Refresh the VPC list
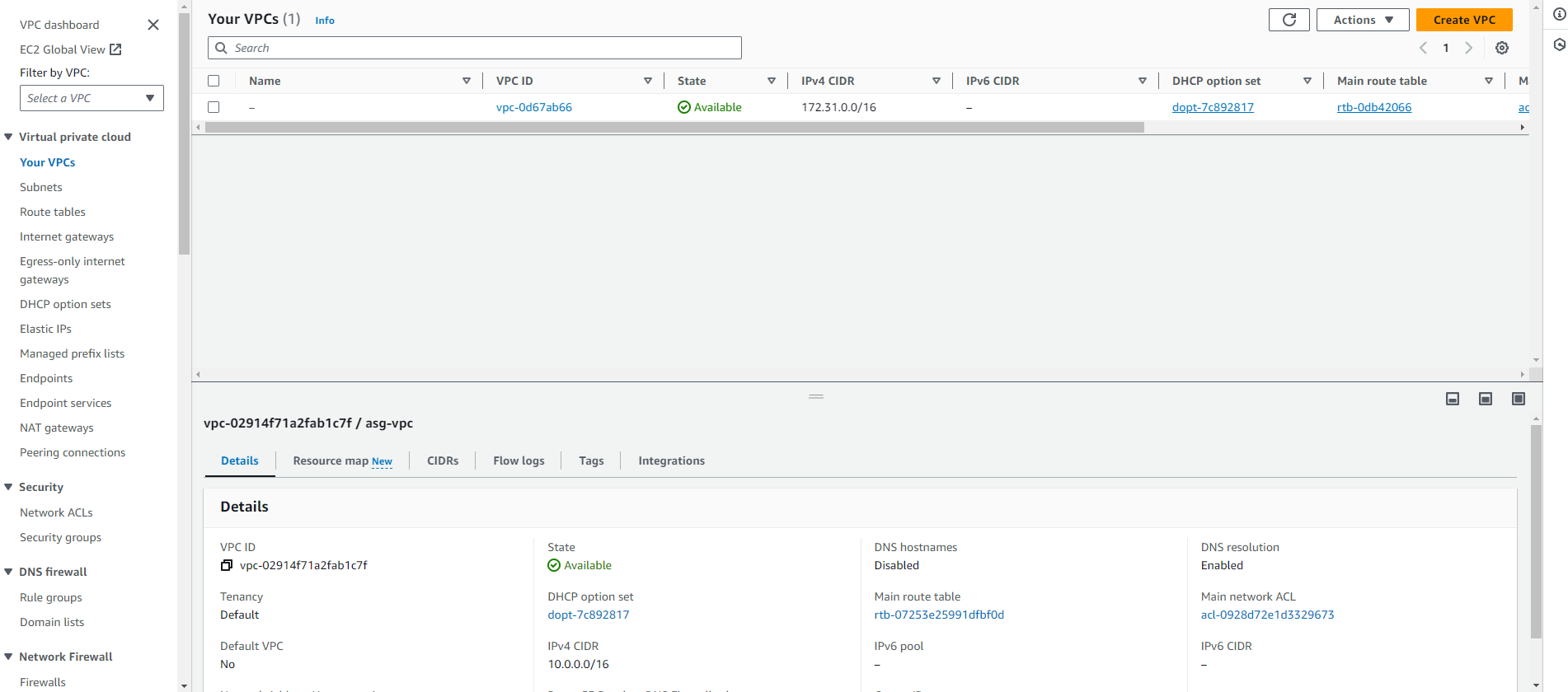 (1289, 20)
